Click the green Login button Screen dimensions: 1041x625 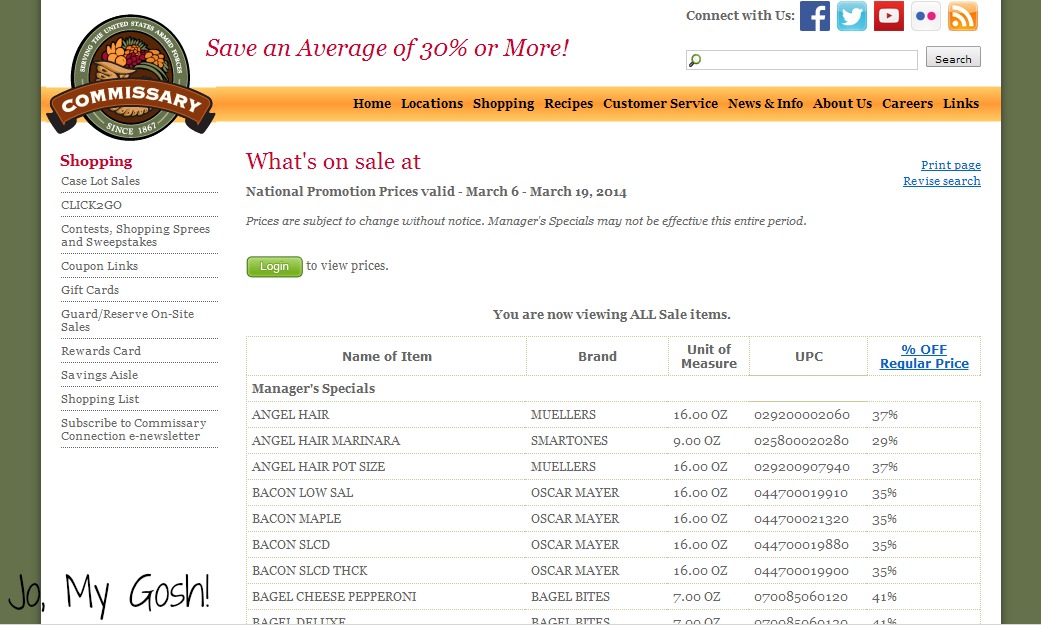[x=273, y=266]
